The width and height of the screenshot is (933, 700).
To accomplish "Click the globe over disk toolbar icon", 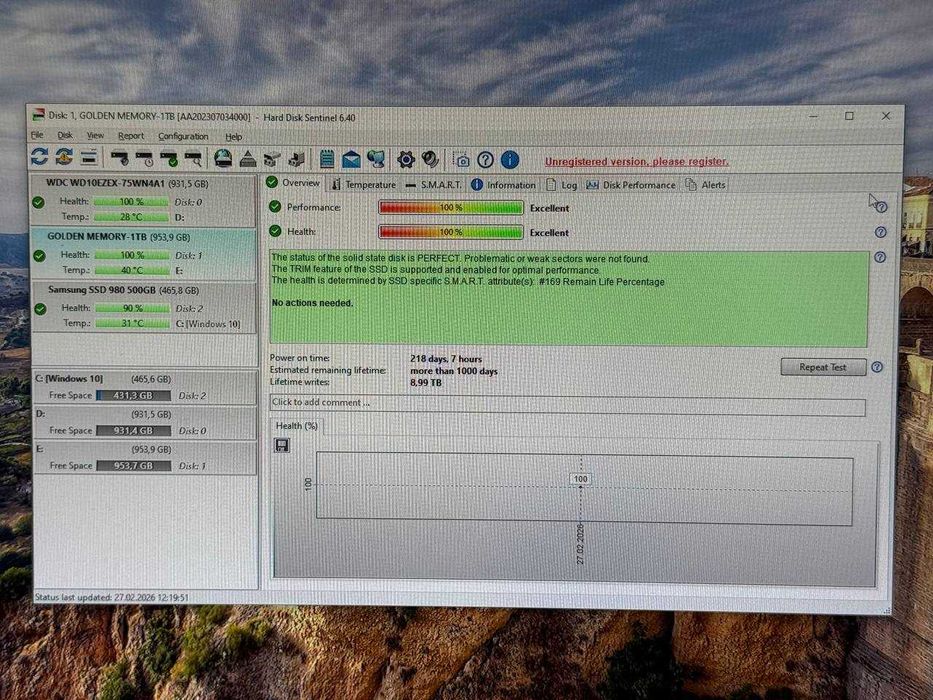I will click(x=223, y=158).
